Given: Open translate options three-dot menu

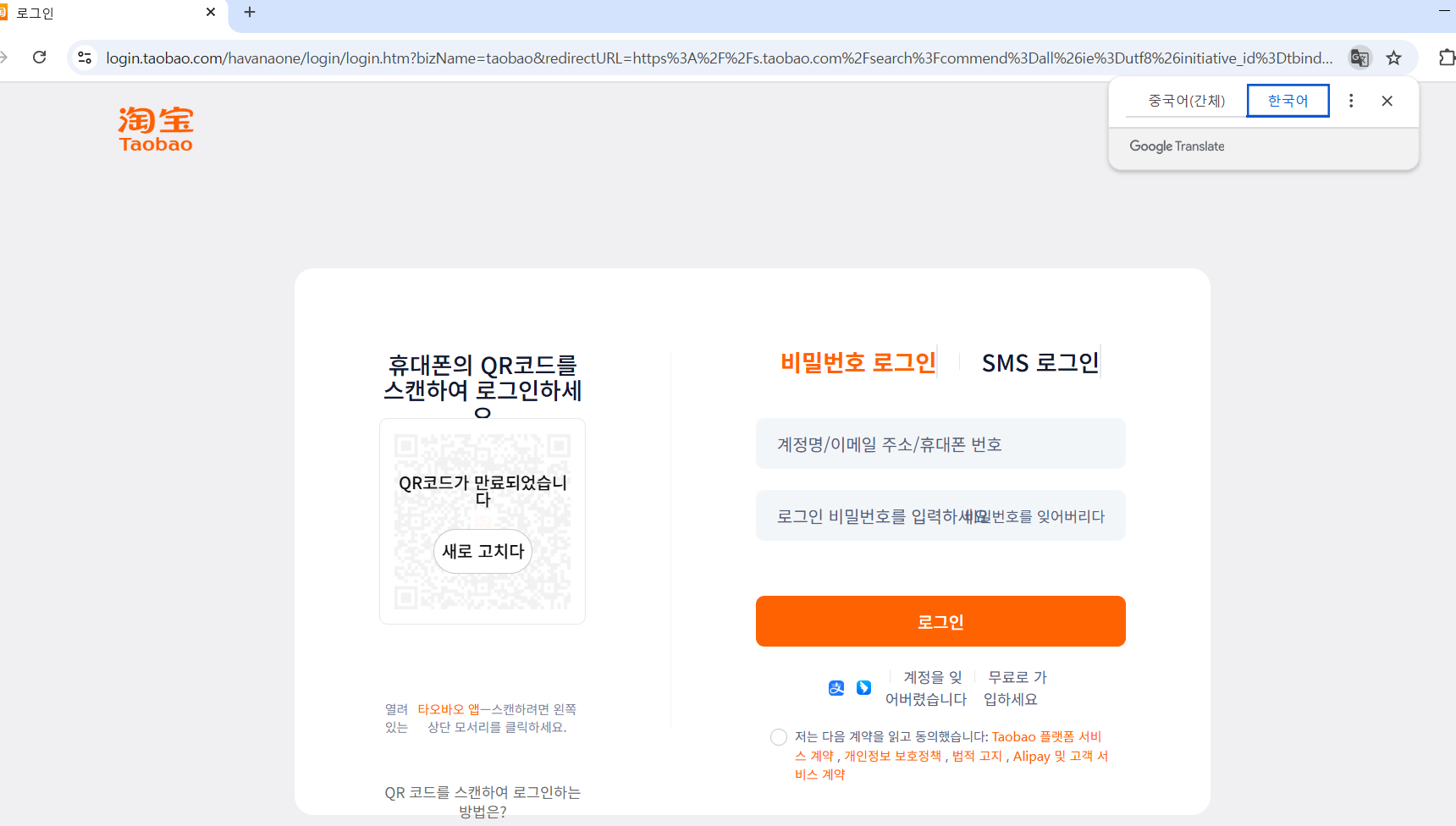Looking at the screenshot, I should coord(1351,101).
